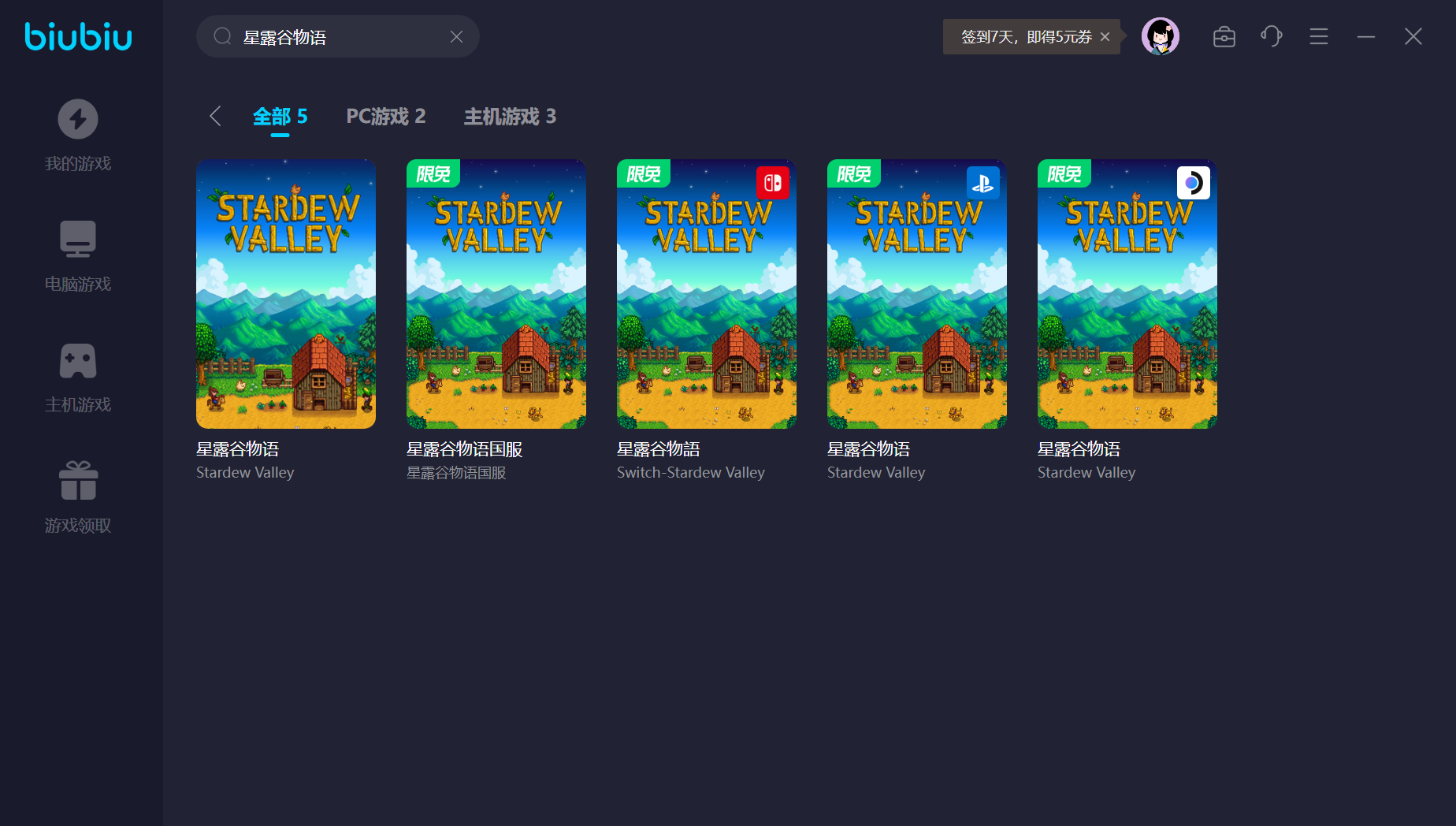Click the 星露谷物语国服 game title

(x=464, y=448)
